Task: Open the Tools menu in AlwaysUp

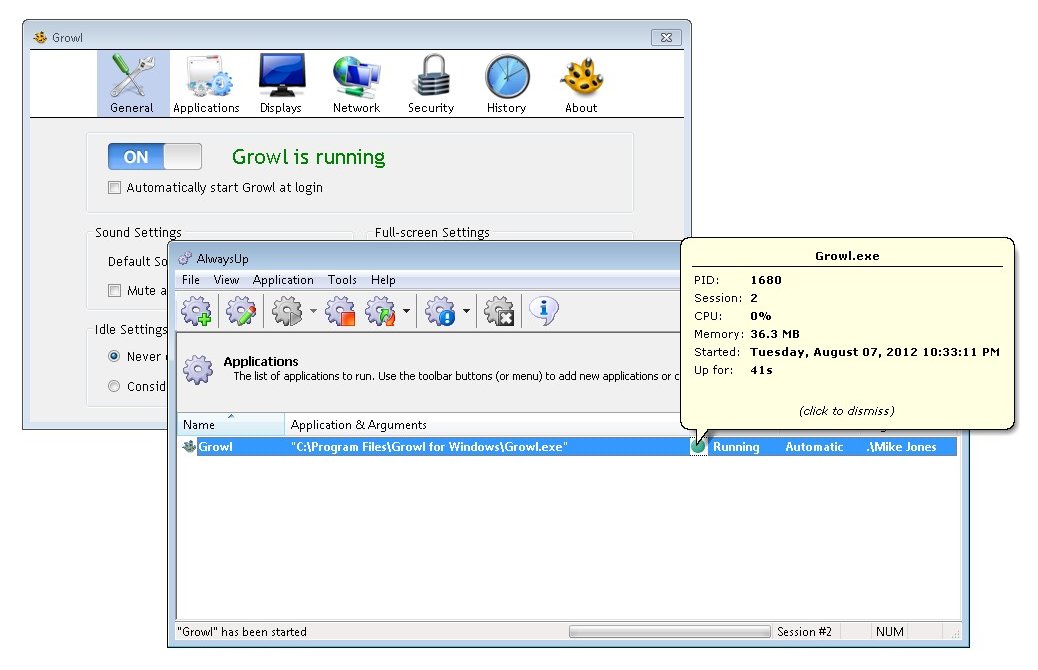Action: coord(342,280)
